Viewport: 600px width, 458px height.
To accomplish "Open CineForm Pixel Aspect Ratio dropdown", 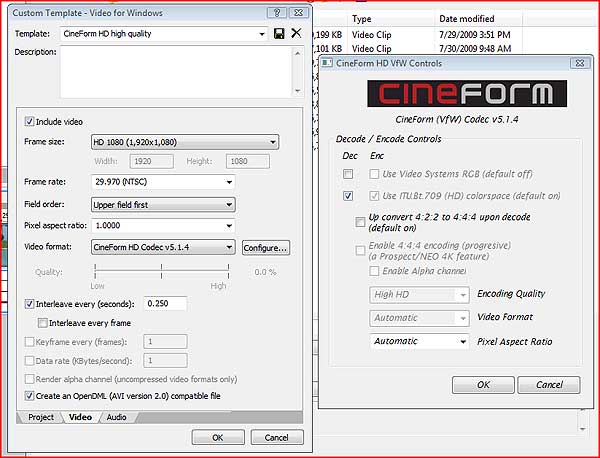I will pyautogui.click(x=463, y=342).
